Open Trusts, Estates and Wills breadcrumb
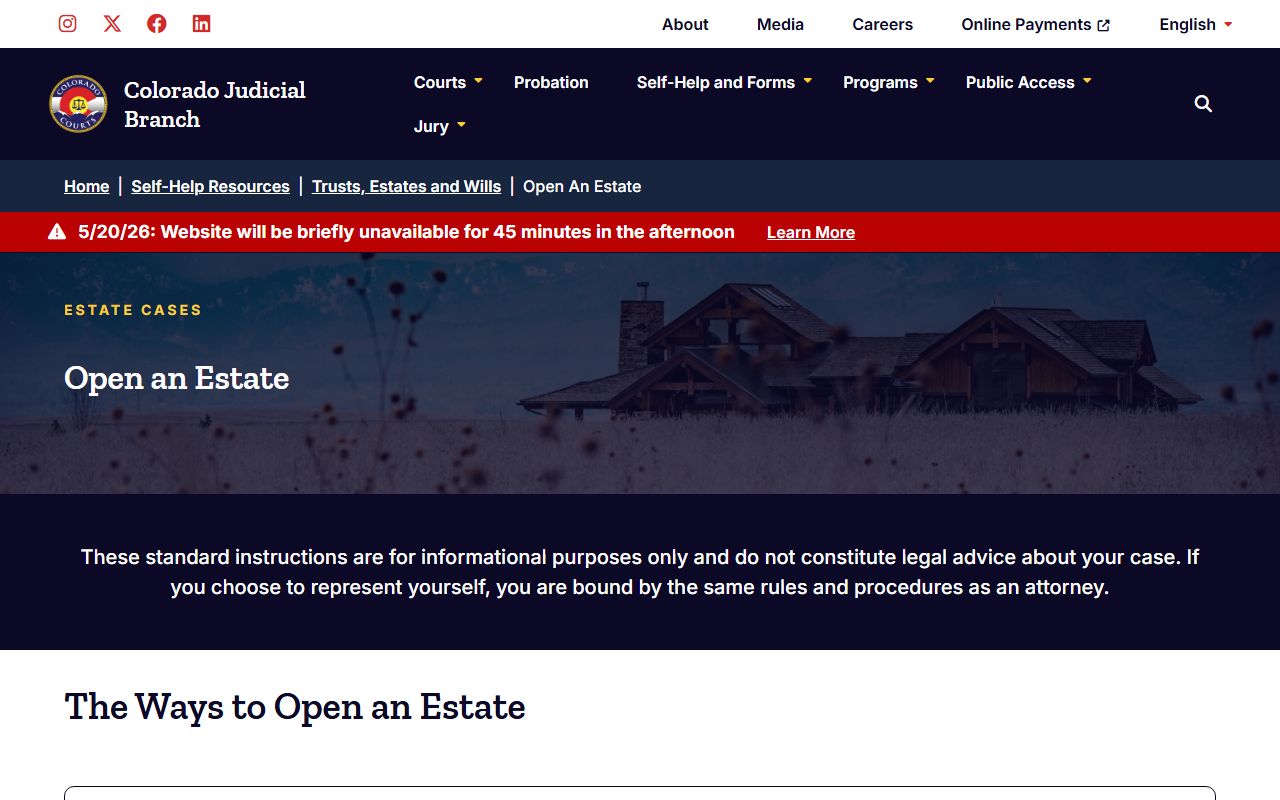Viewport: 1280px width, 800px height. coord(406,186)
